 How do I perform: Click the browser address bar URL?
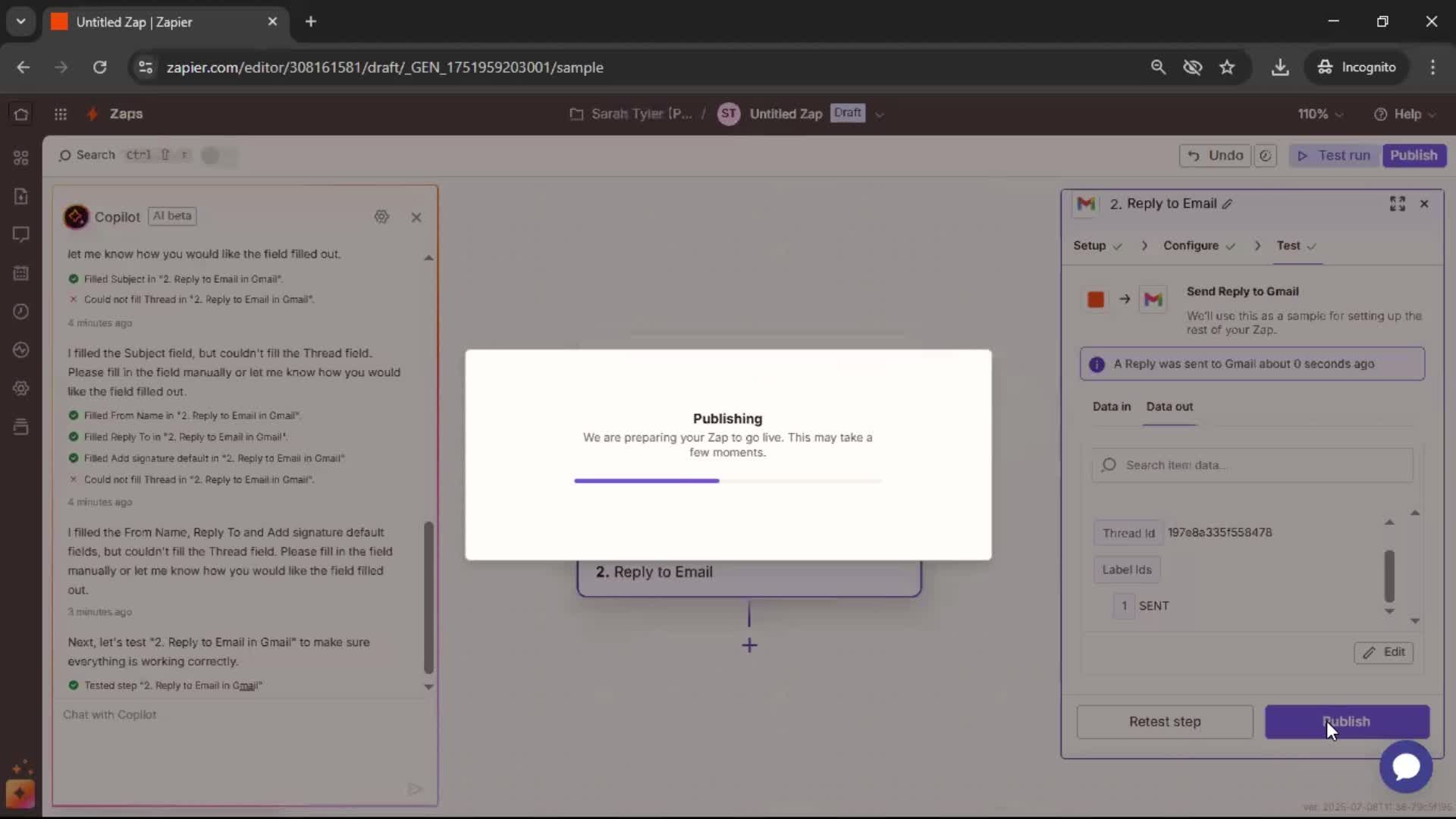tap(385, 67)
